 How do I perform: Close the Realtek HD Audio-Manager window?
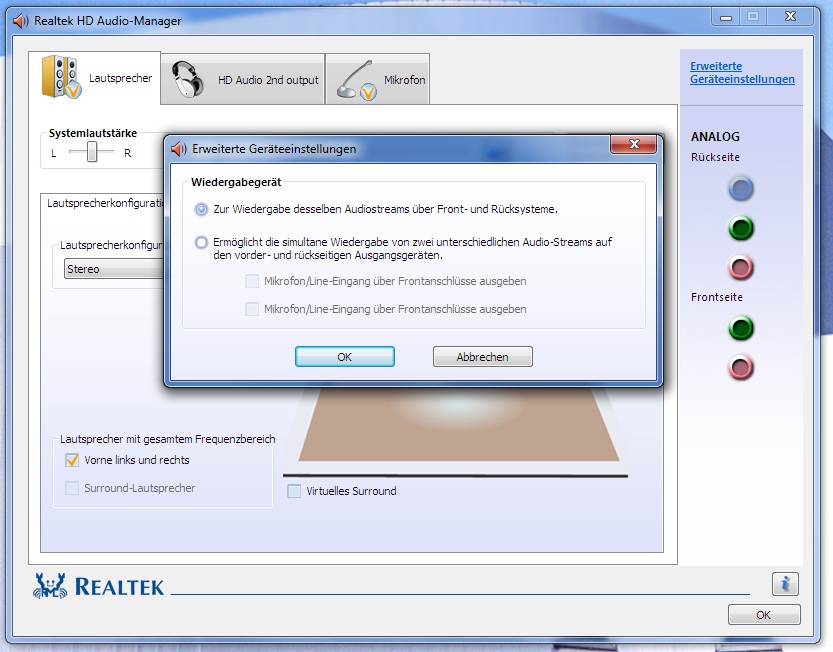click(x=790, y=17)
